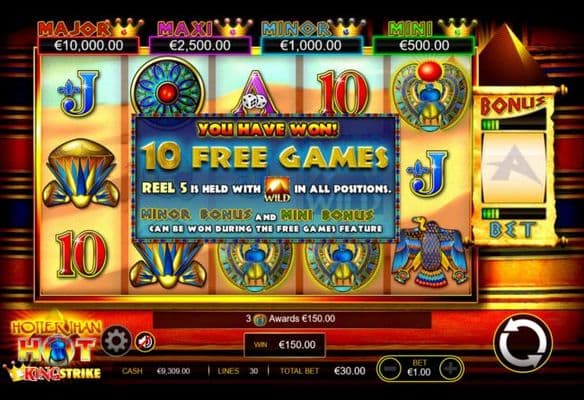Mute sound with the speaker icon
Image resolution: width=584 pixels, height=400 pixels.
point(145,342)
